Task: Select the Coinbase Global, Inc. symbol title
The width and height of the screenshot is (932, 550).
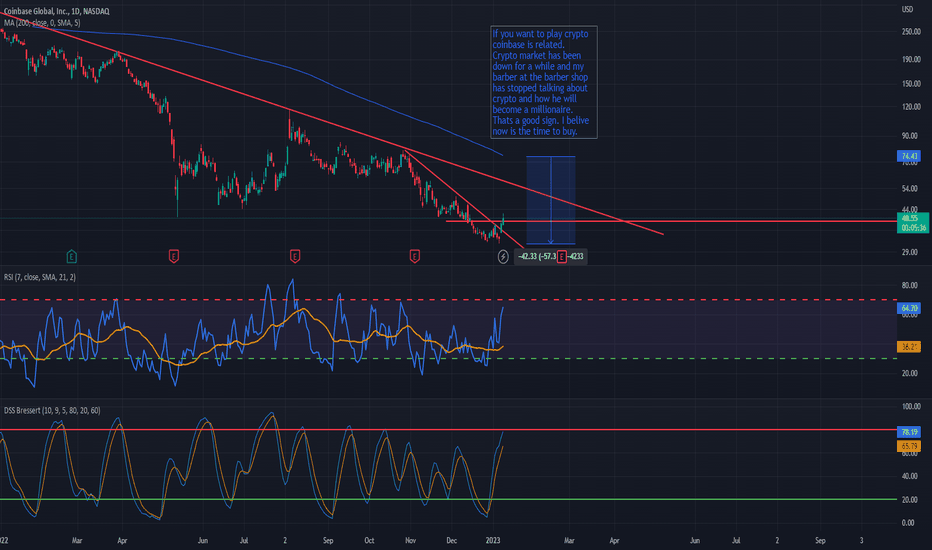Action: click(x=56, y=11)
